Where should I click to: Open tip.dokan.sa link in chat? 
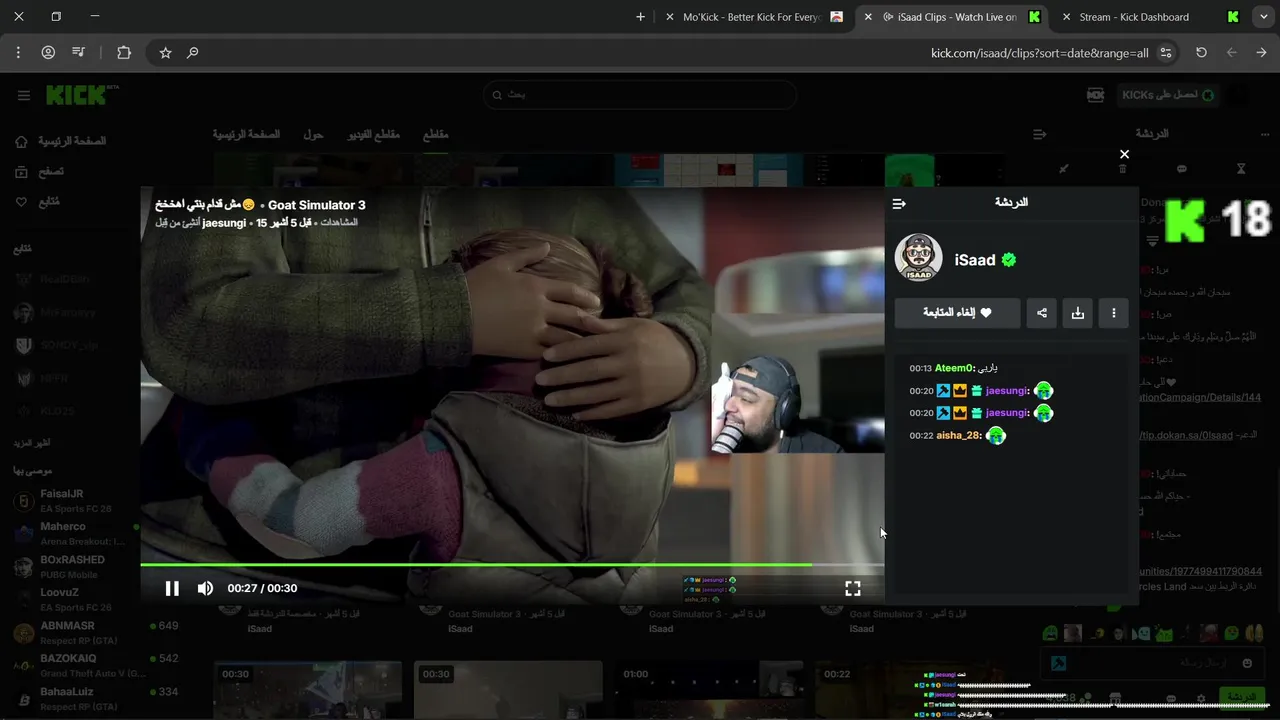pyautogui.click(x=1188, y=435)
